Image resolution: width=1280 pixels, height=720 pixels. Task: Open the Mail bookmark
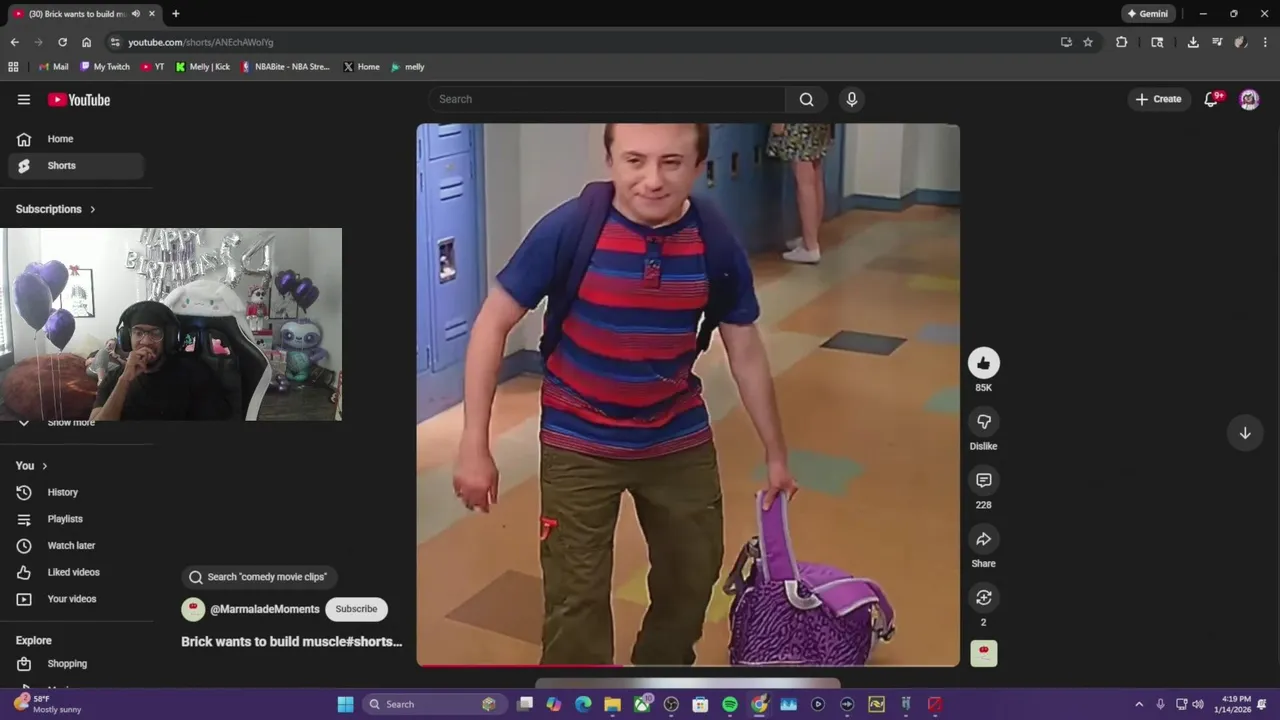pos(53,67)
